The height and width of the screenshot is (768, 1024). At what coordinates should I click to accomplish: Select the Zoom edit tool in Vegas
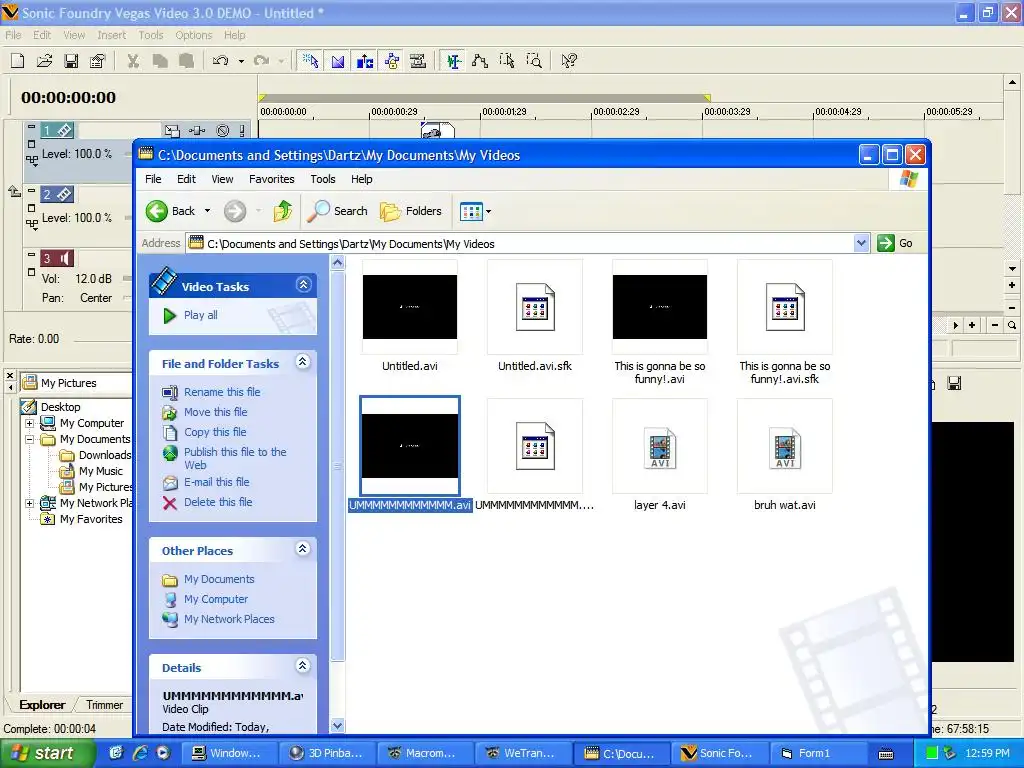point(534,61)
